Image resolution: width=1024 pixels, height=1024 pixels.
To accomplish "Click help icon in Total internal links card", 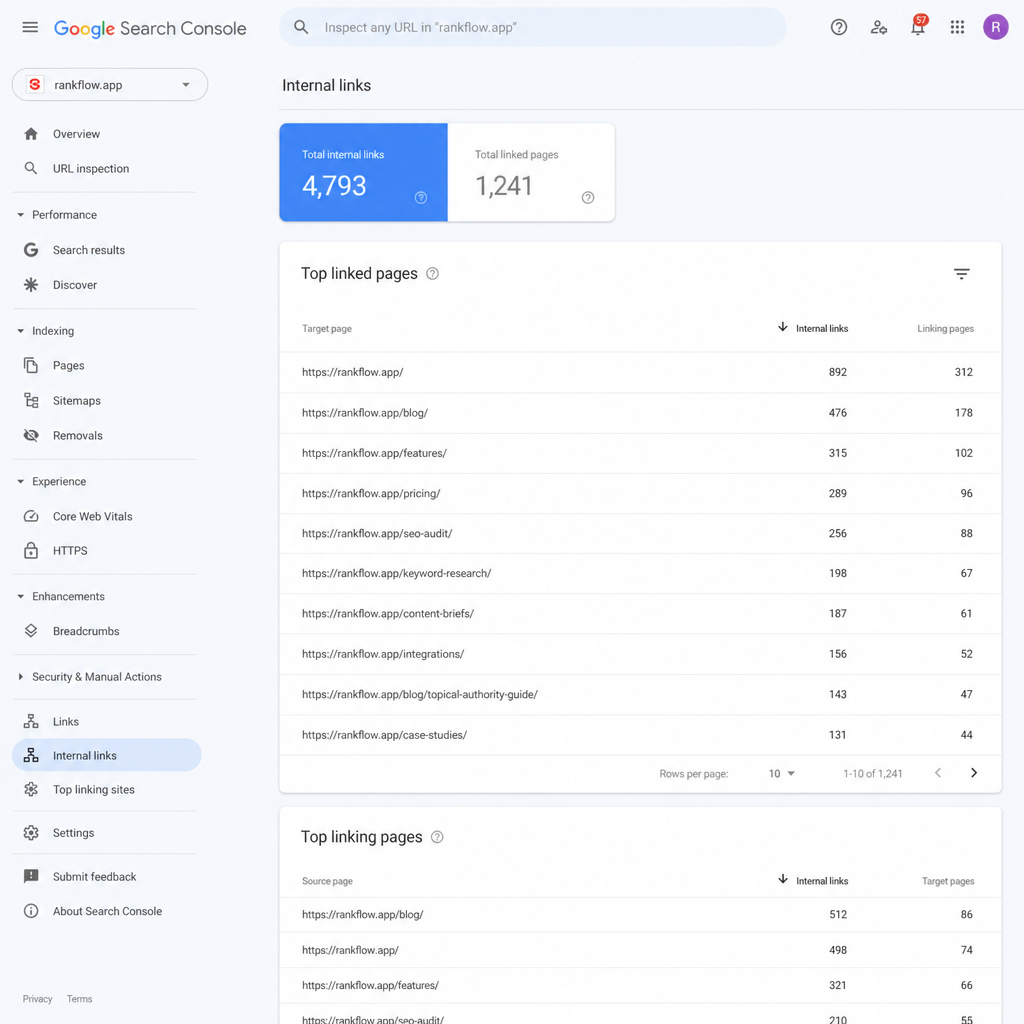I will [421, 198].
